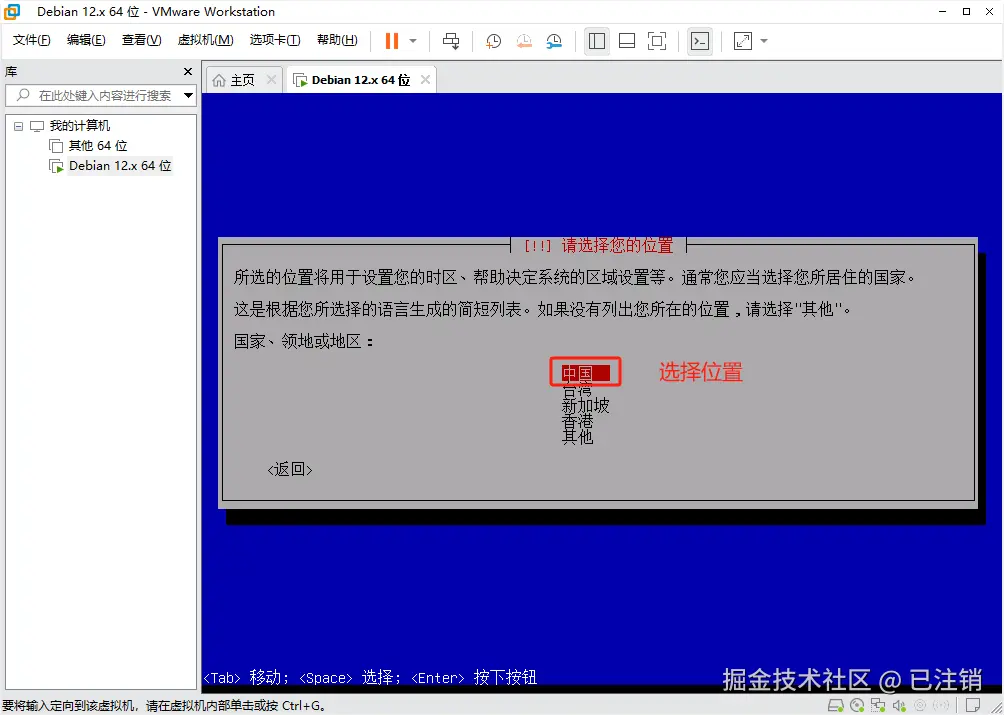The height and width of the screenshot is (715, 1004).
Task: Open the suspend button dropdown arrow
Action: tap(412, 41)
